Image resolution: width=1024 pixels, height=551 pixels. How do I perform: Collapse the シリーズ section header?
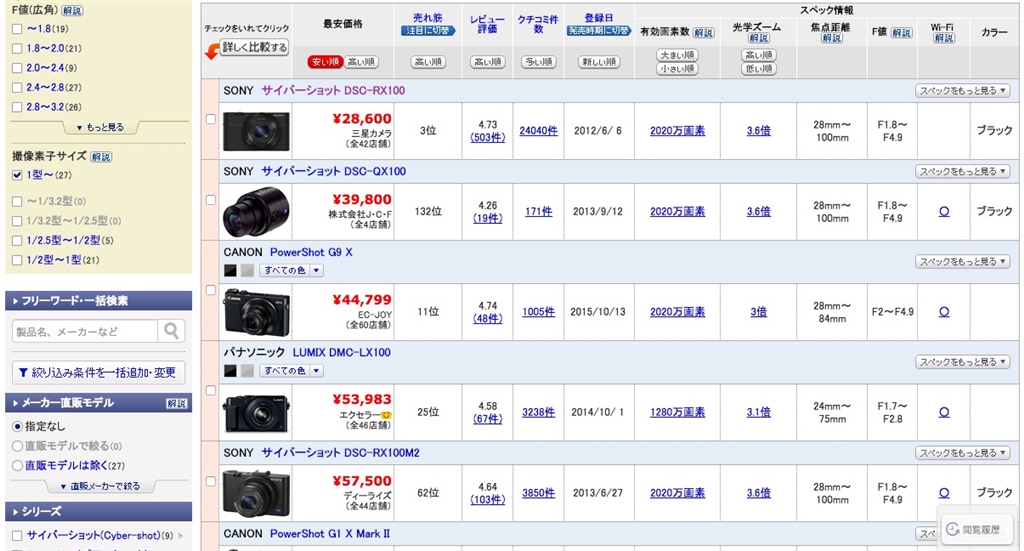(99, 511)
